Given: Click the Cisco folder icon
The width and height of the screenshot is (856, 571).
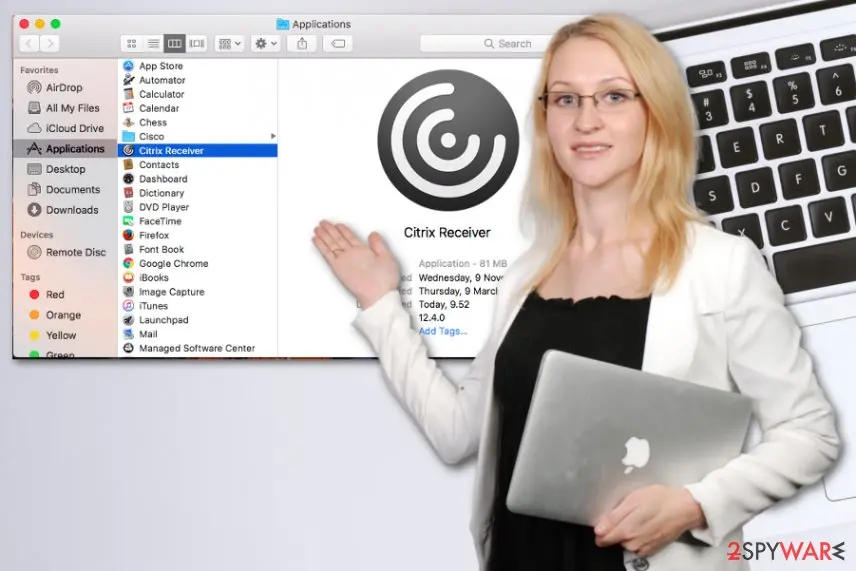Looking at the screenshot, I should 128,136.
